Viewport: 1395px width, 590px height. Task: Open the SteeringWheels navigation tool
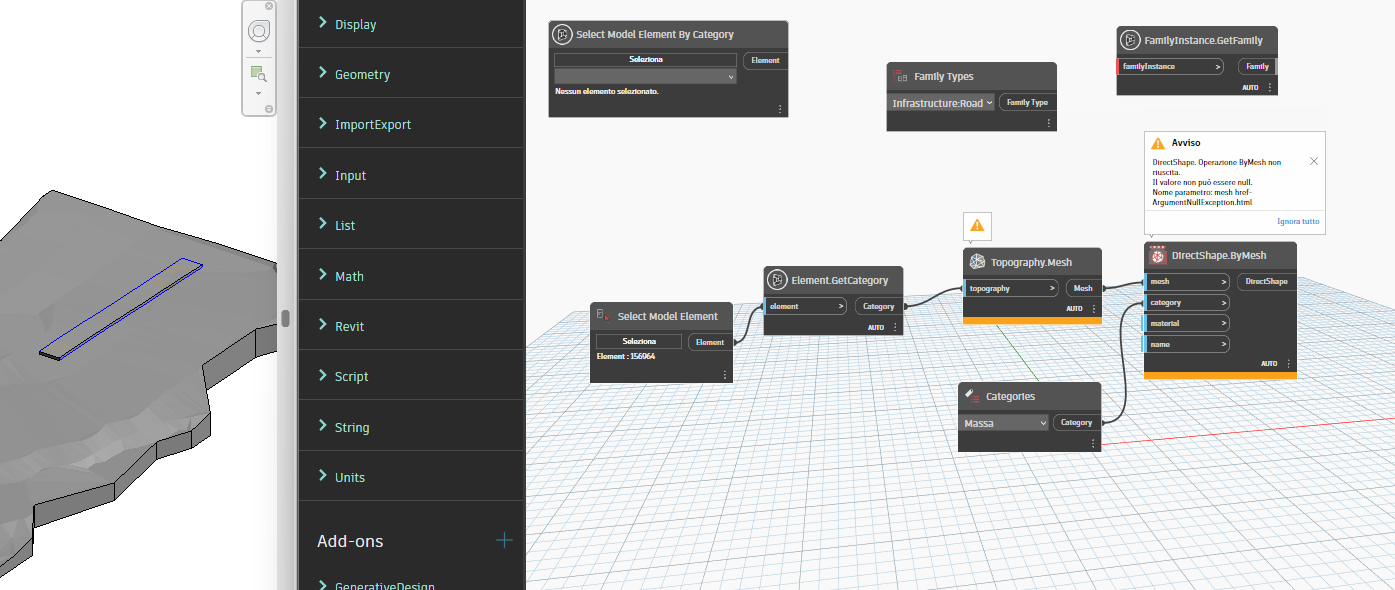tap(258, 30)
